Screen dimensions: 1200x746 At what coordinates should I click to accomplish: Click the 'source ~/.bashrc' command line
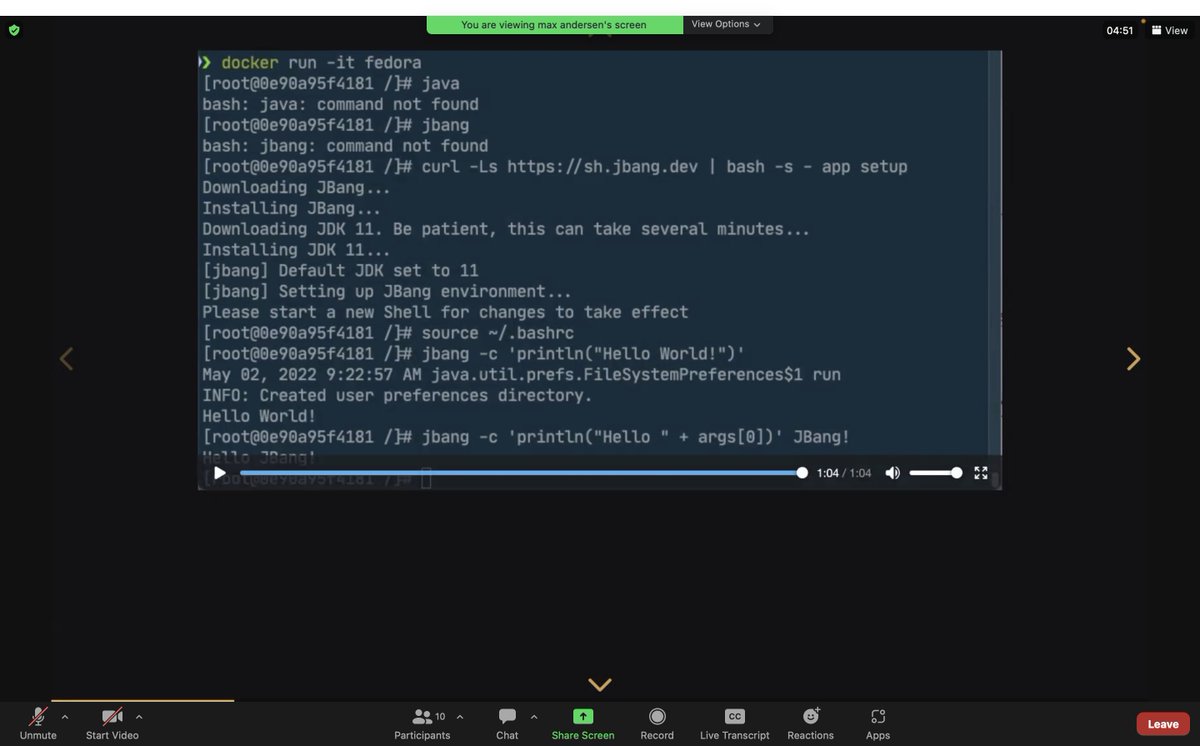(x=388, y=333)
